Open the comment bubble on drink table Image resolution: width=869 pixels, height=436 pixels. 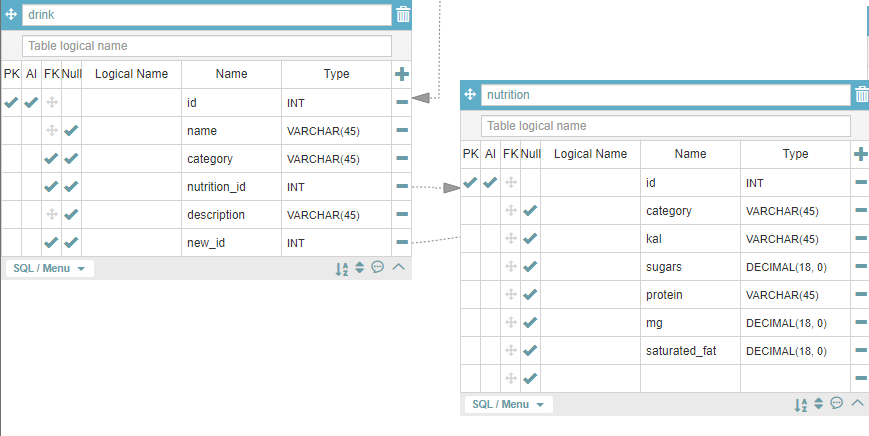click(x=378, y=267)
